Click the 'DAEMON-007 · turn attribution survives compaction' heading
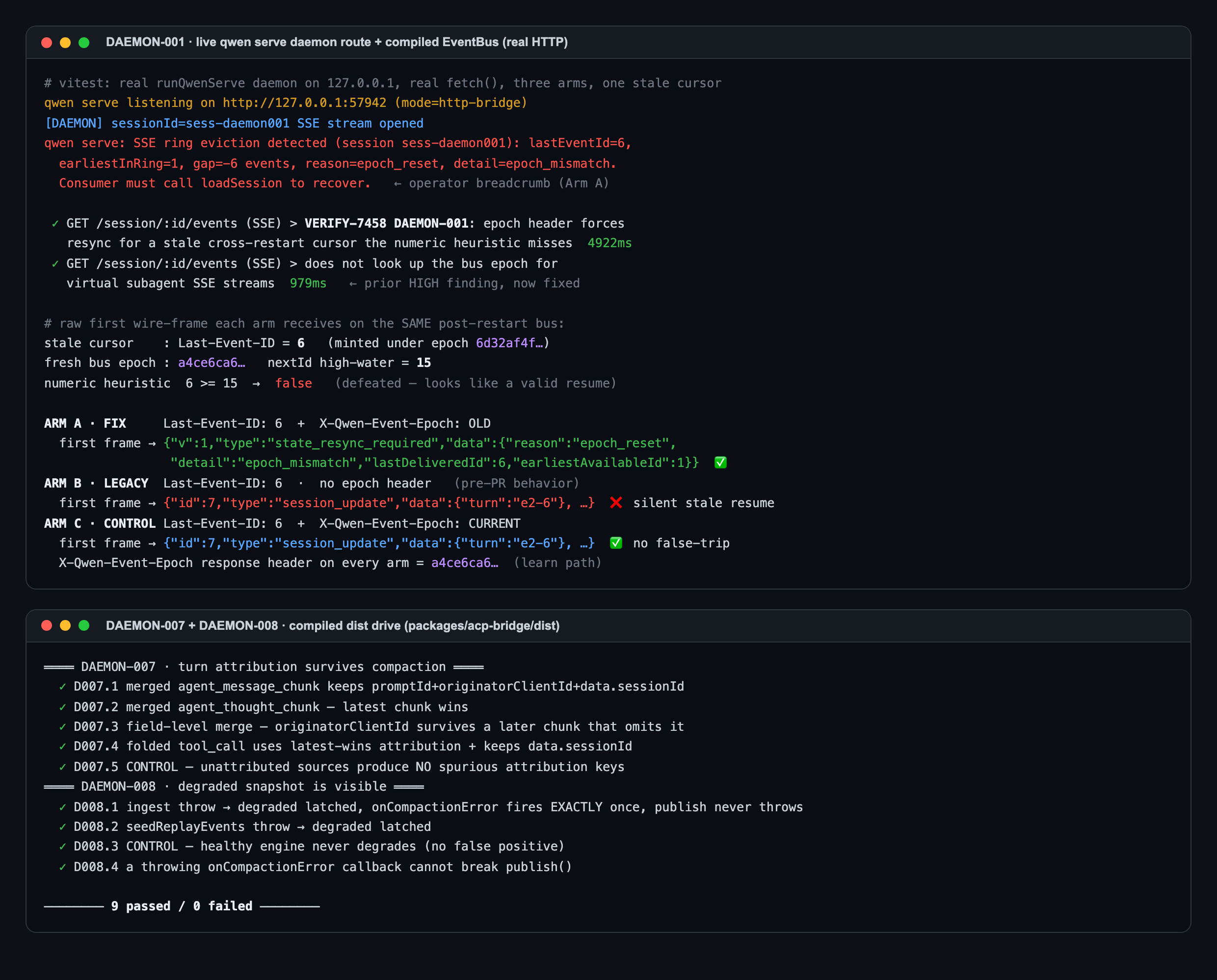Viewport: 1217px width, 980px height. (x=264, y=667)
